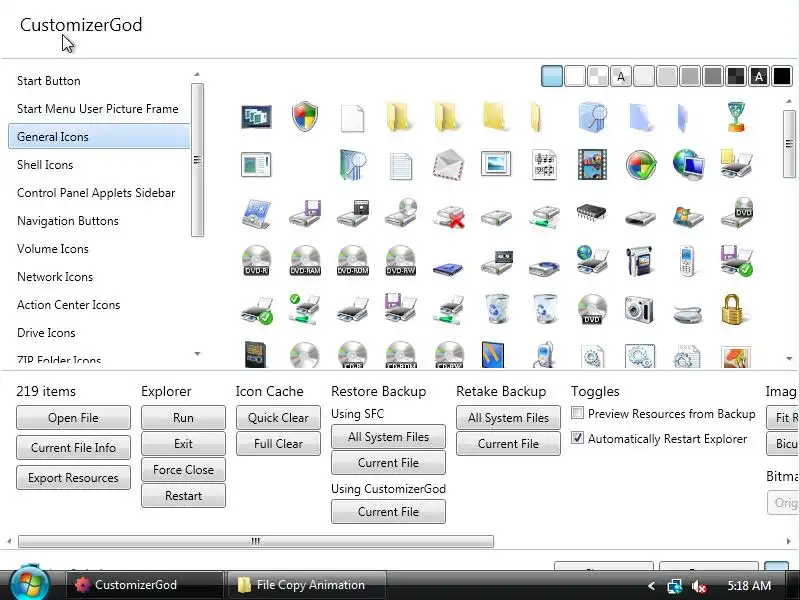Select the DVD-RAM disc icon
Image resolution: width=800 pixels, height=600 pixels.
click(305, 261)
